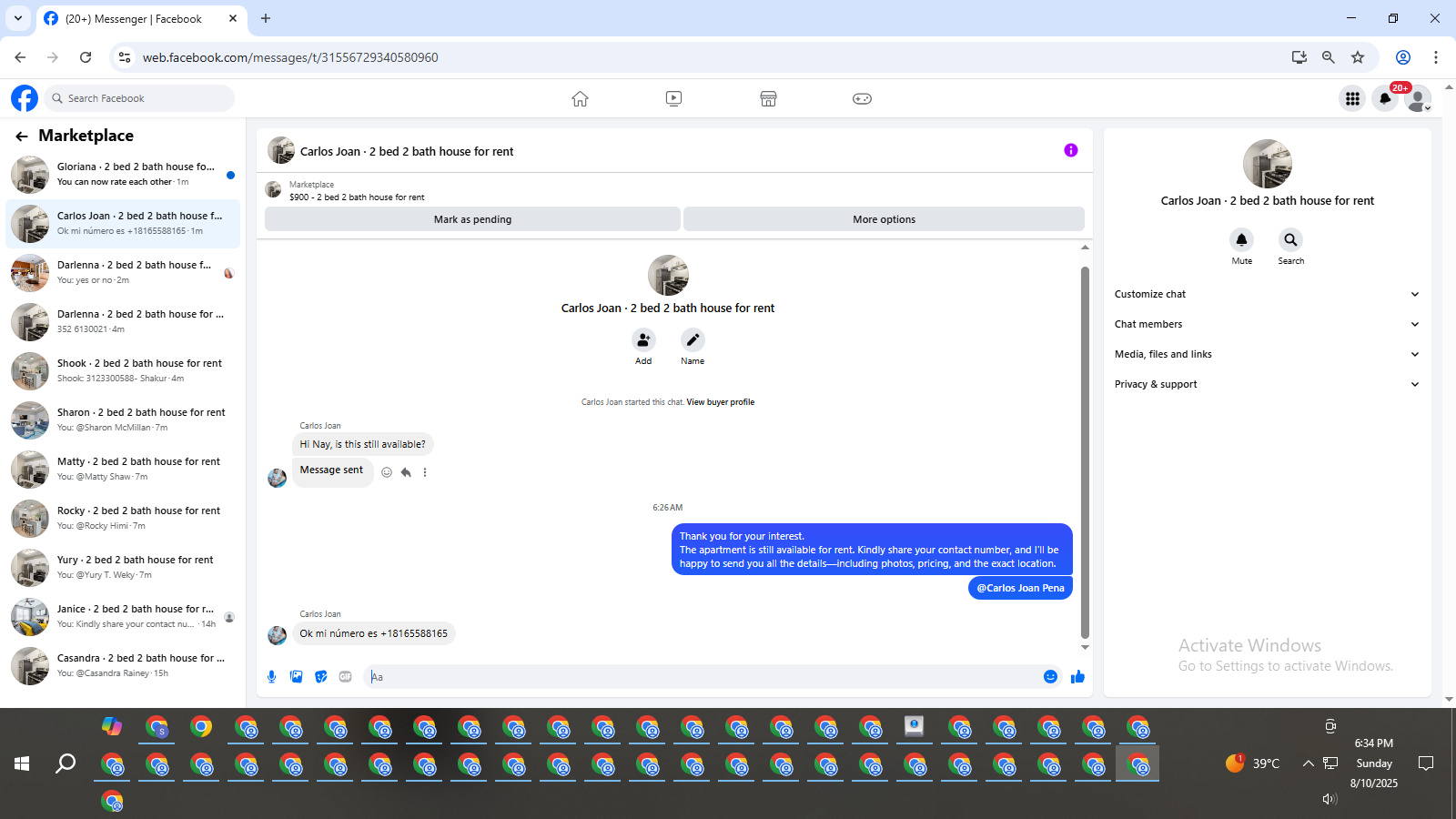Screen dimensions: 1456x819
Task: Click More options button
Action: pos(884,219)
